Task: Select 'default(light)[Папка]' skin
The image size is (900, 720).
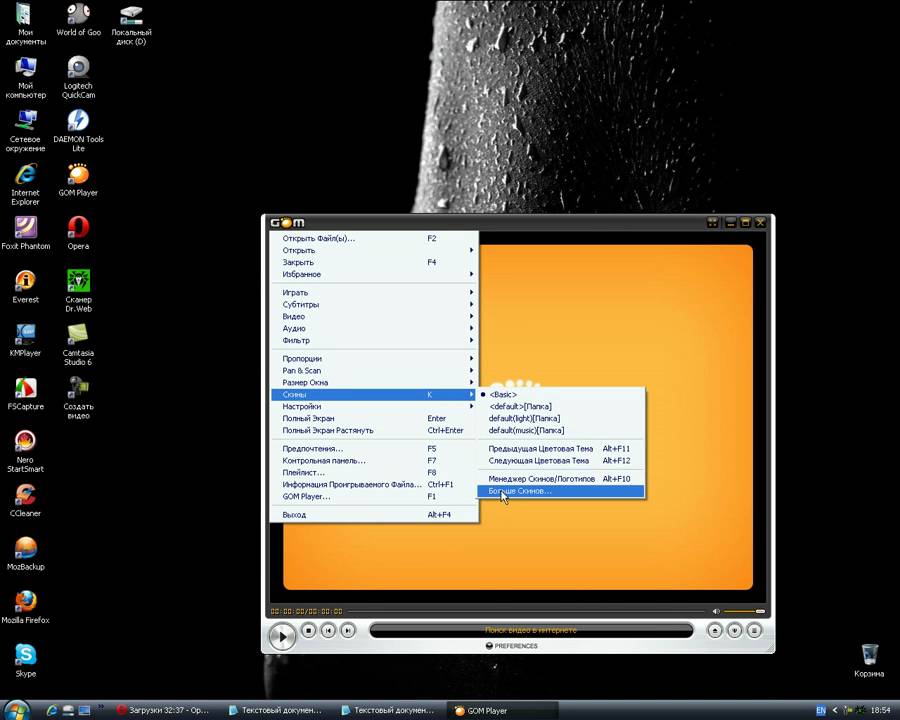Action: (561, 419)
